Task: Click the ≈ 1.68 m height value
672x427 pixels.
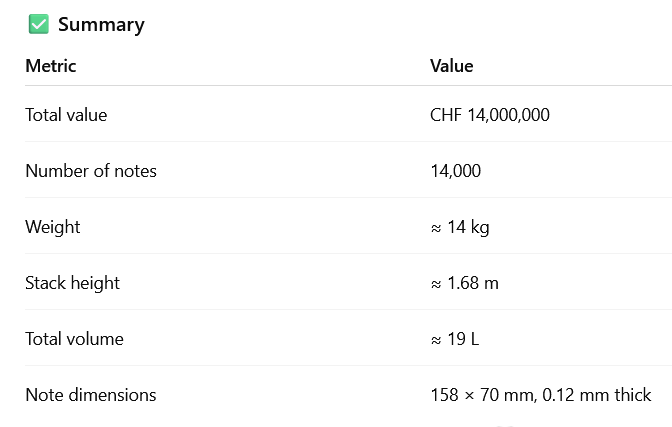Action: click(464, 283)
